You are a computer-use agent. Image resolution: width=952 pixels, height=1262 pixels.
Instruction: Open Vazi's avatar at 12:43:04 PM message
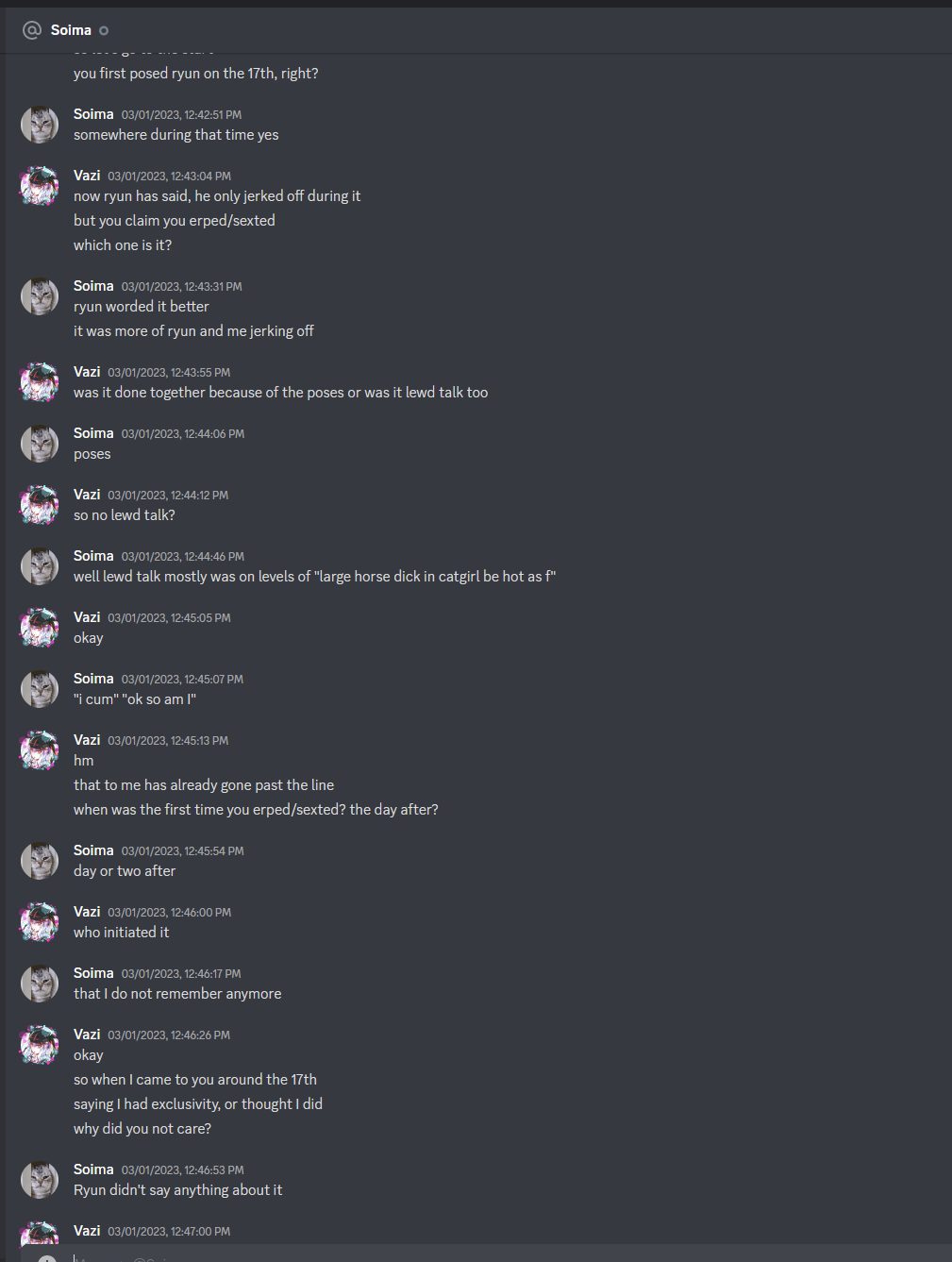(x=40, y=186)
